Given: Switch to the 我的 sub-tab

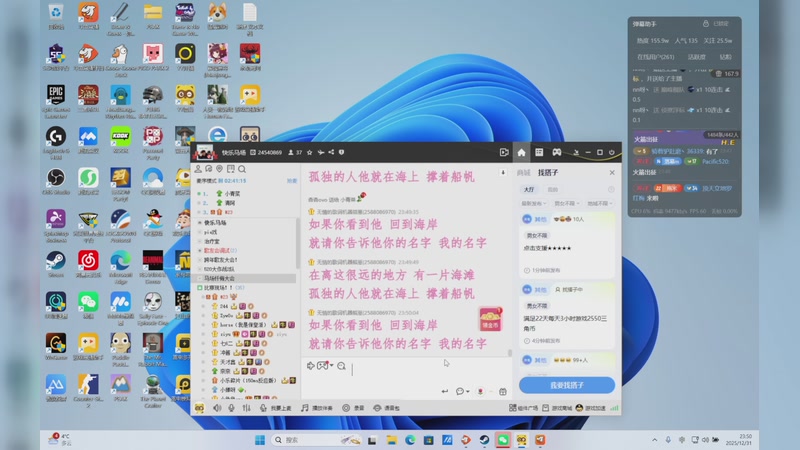Looking at the screenshot, I should tap(553, 189).
